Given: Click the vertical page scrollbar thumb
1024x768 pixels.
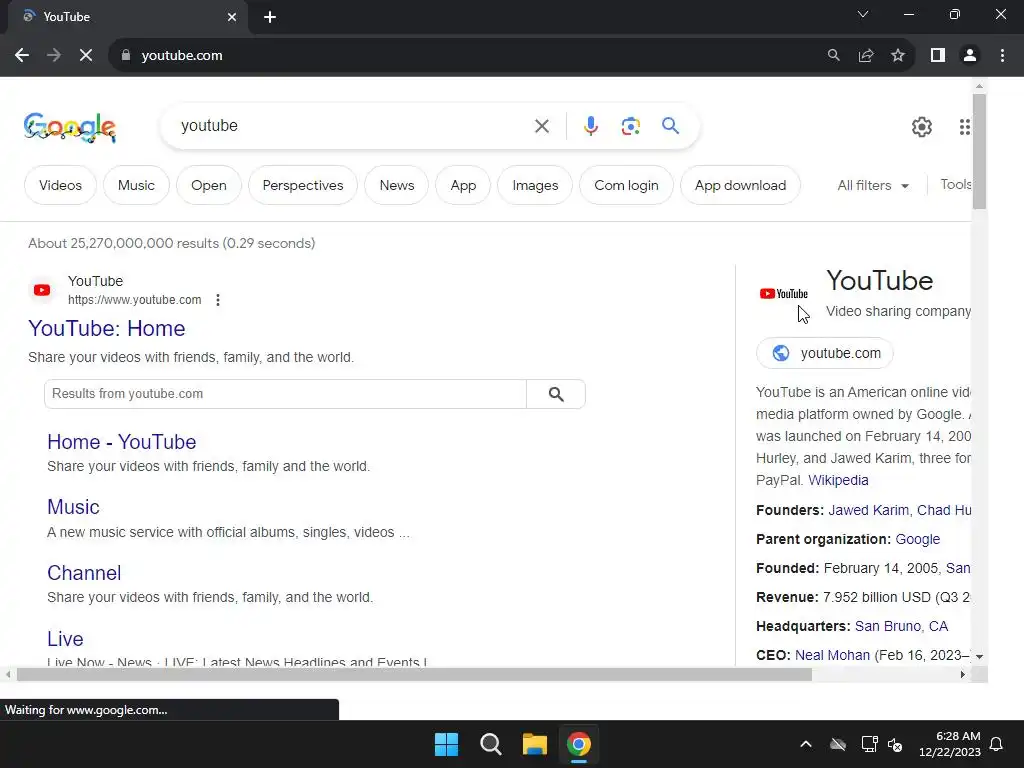Looking at the screenshot, I should point(979,152).
